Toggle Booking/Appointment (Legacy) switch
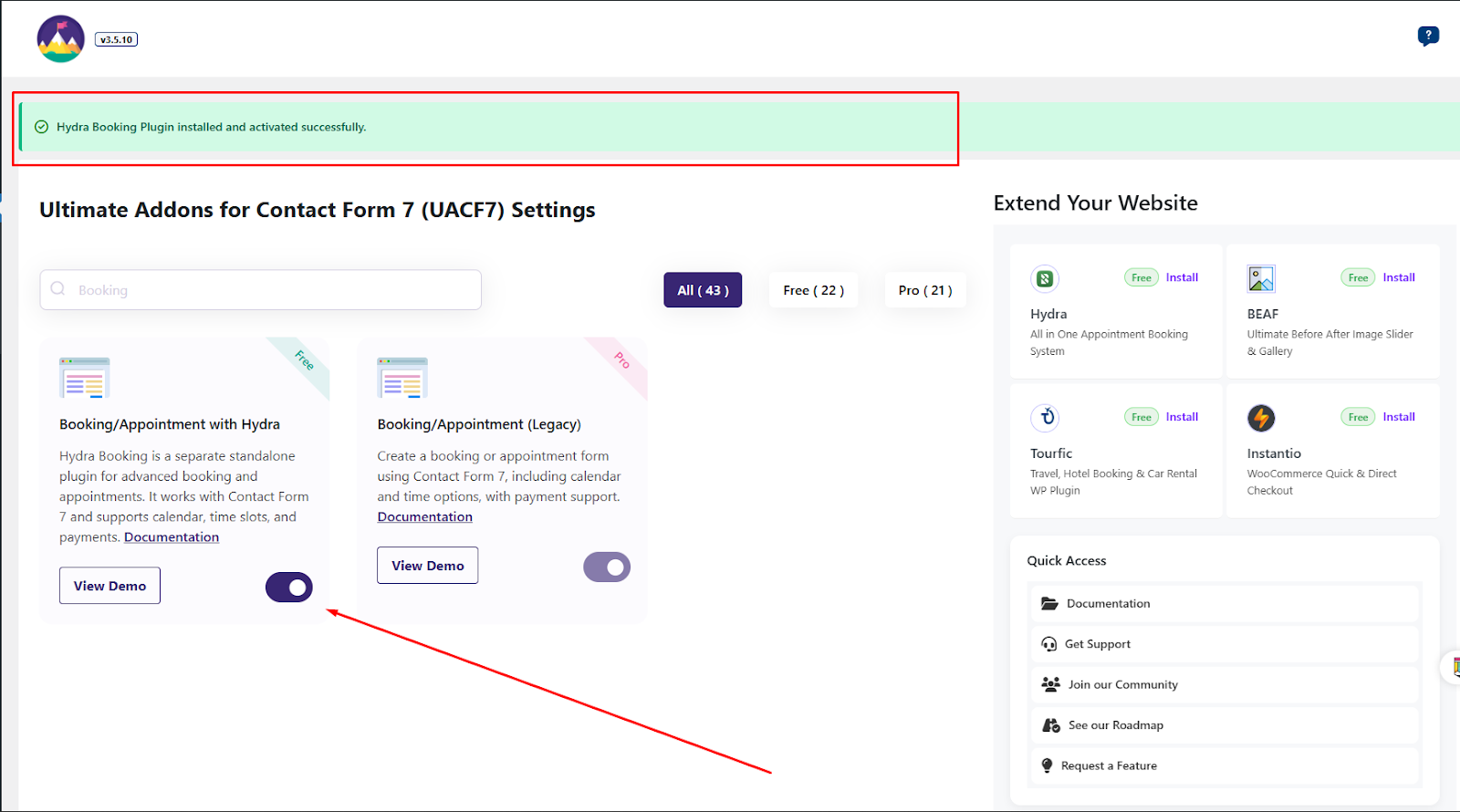 pyautogui.click(x=607, y=567)
